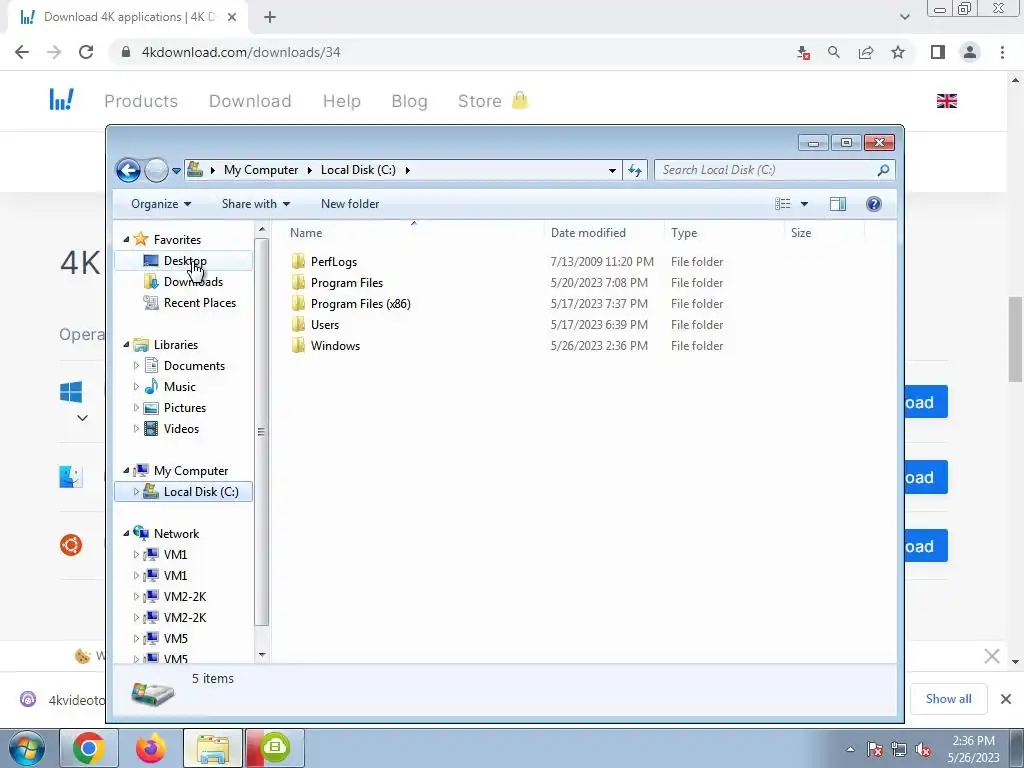Open the Chrome three-dot menu

[x=1002, y=52]
